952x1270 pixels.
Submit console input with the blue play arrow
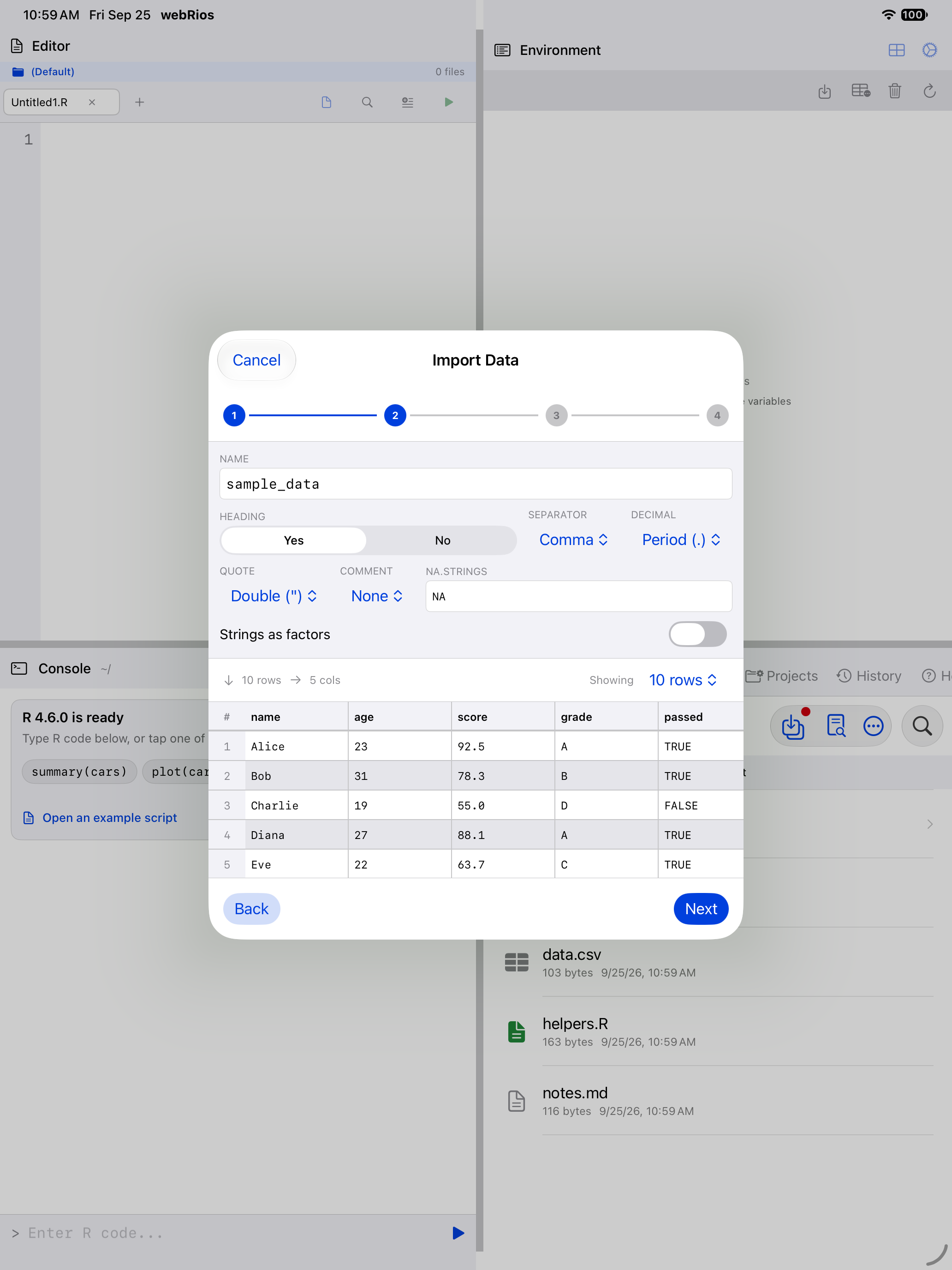pyautogui.click(x=458, y=1233)
